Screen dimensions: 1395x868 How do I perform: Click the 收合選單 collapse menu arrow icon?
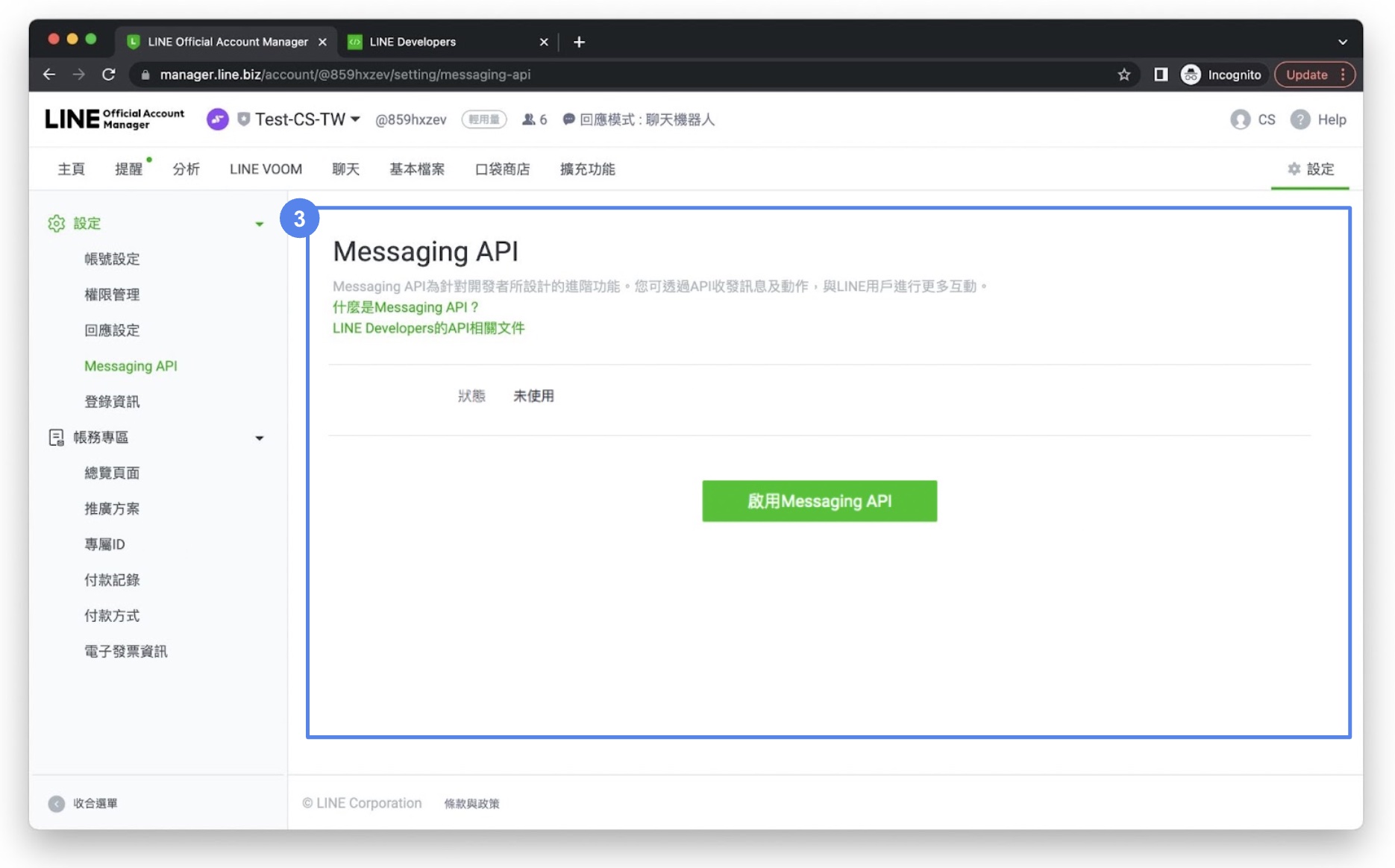tap(57, 804)
